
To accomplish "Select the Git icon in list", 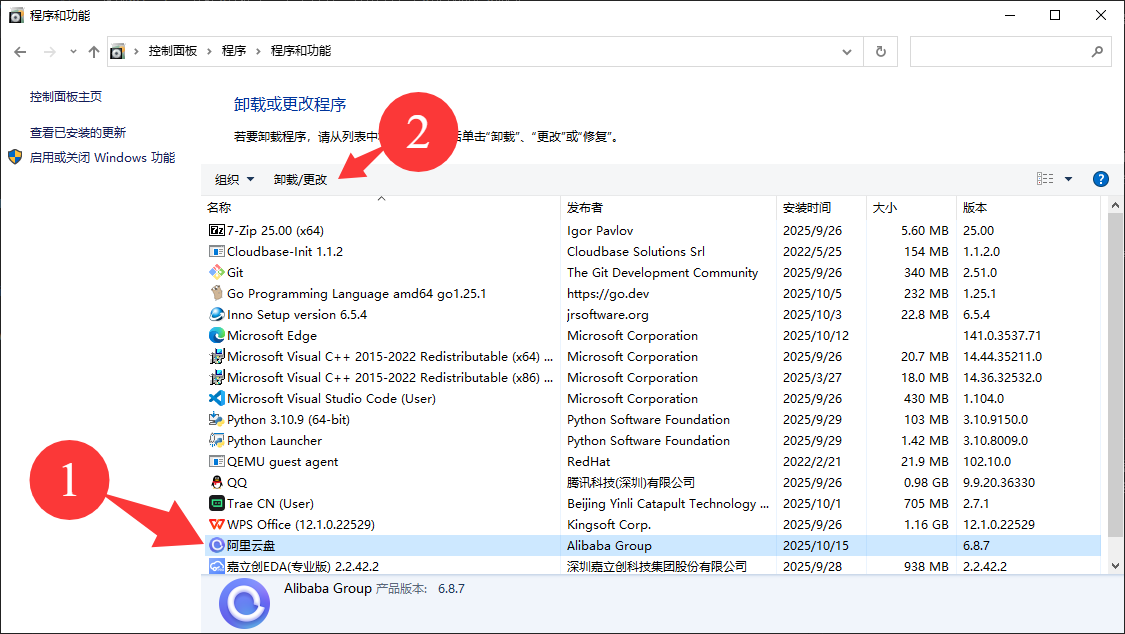I will click(216, 272).
